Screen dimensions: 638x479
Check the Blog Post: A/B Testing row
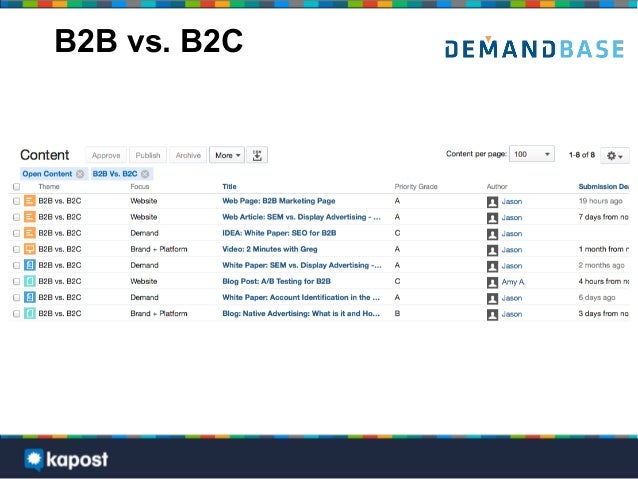[16, 282]
